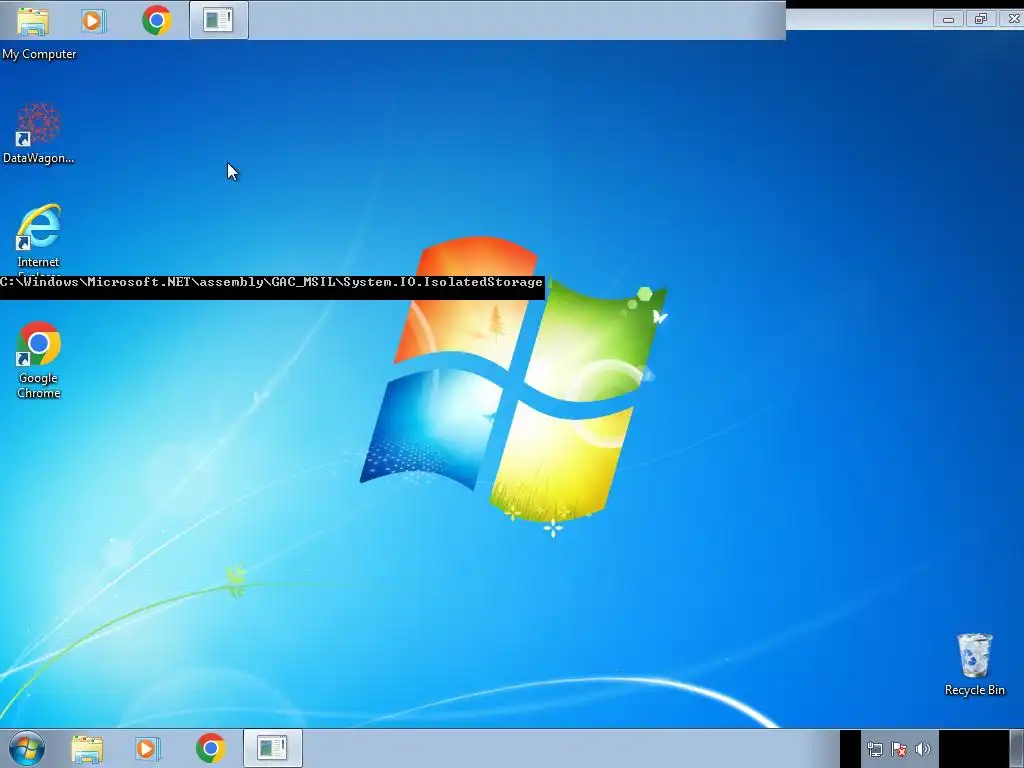Open Windows Media Player from the bottom taskbar
The image size is (1024, 768).
(148, 748)
